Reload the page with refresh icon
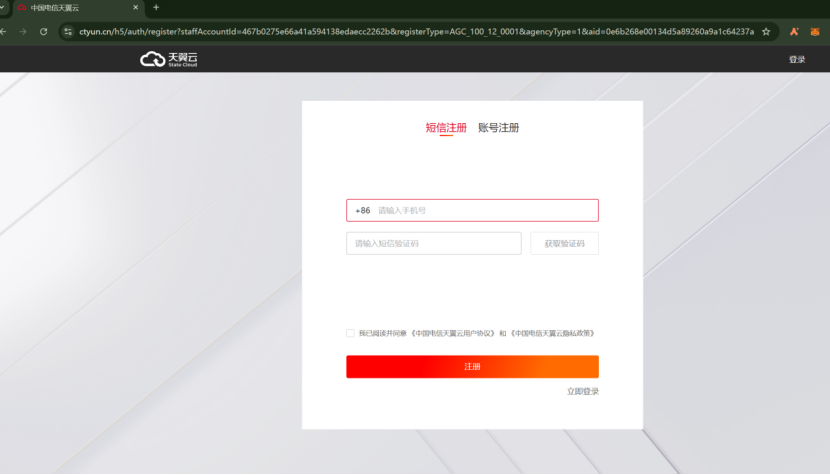This screenshot has height=475, width=830. tap(43, 32)
